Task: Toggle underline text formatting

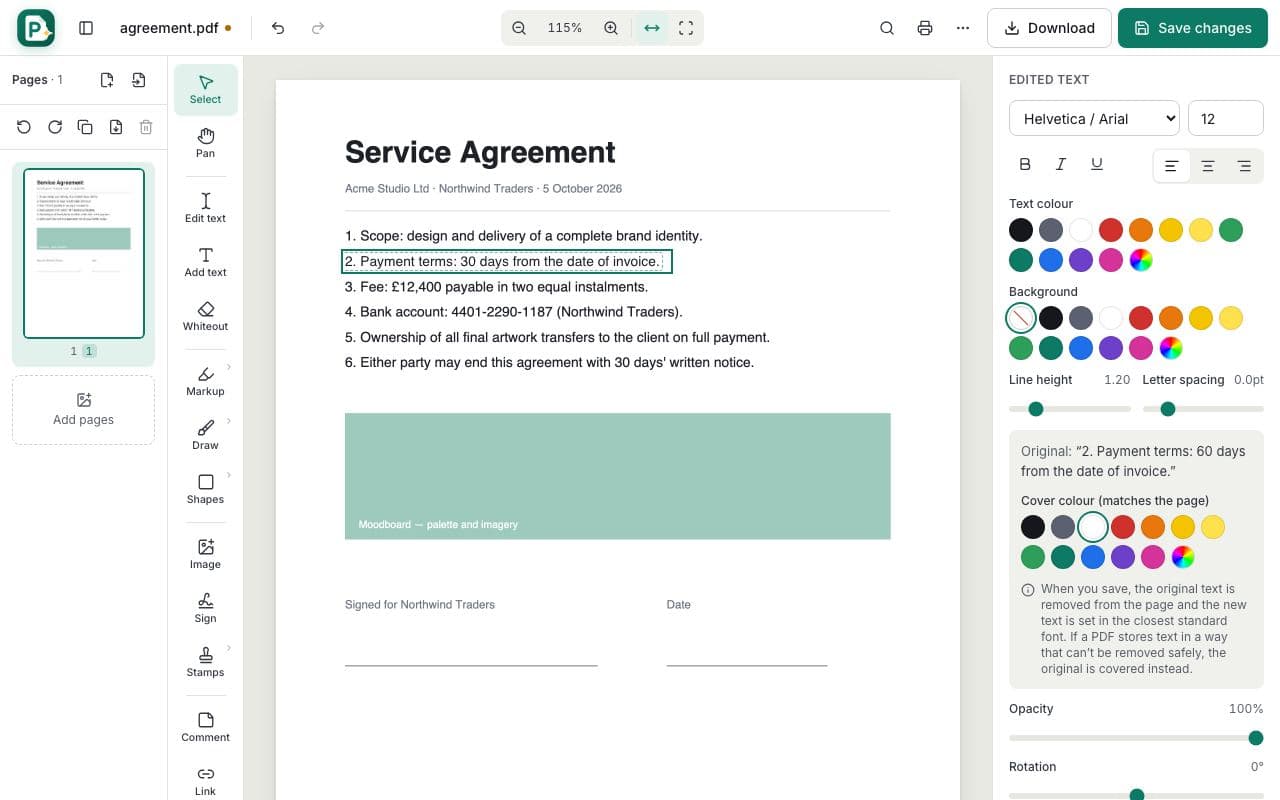Action: click(x=1097, y=165)
